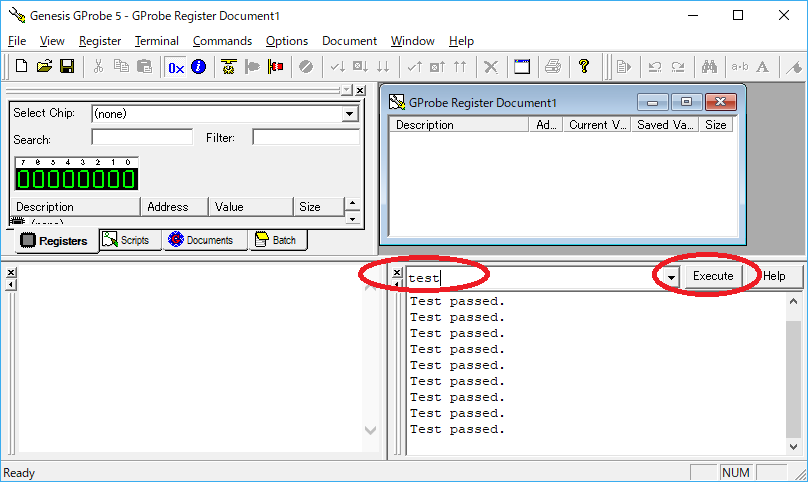Open the Register menu
This screenshot has height=482, width=808.
(100, 41)
